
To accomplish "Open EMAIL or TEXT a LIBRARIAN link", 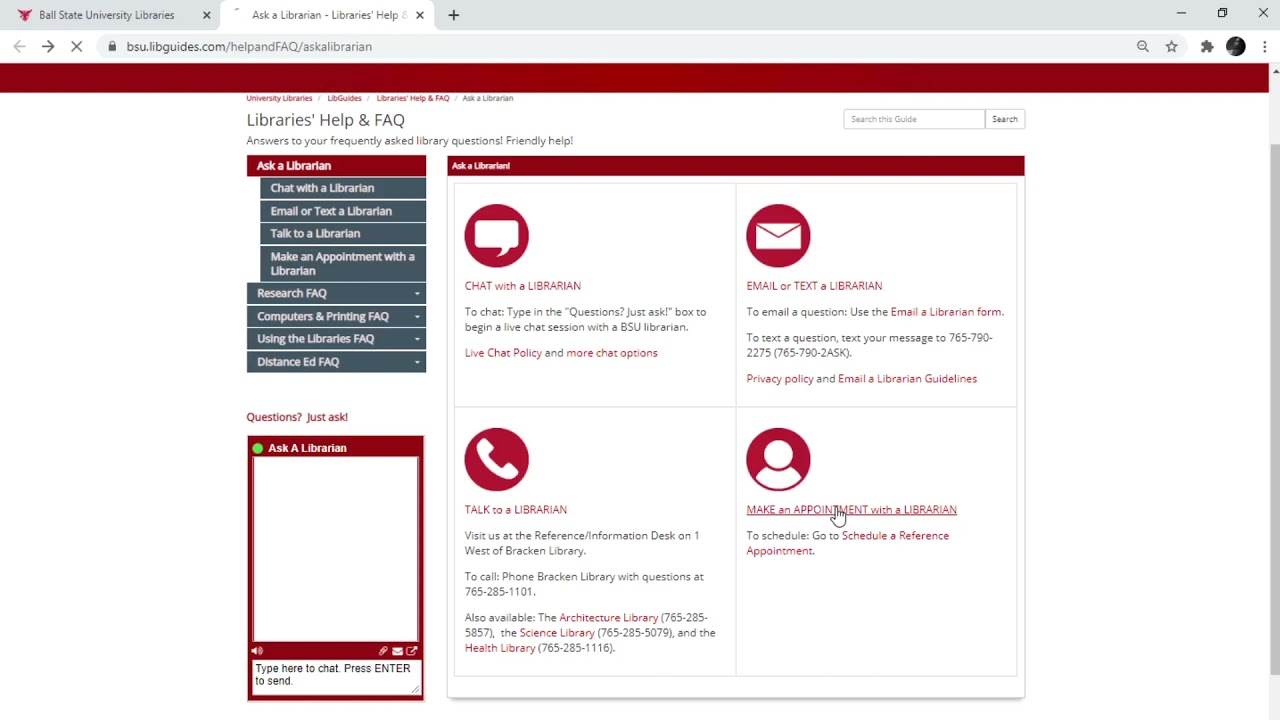I will (x=814, y=286).
